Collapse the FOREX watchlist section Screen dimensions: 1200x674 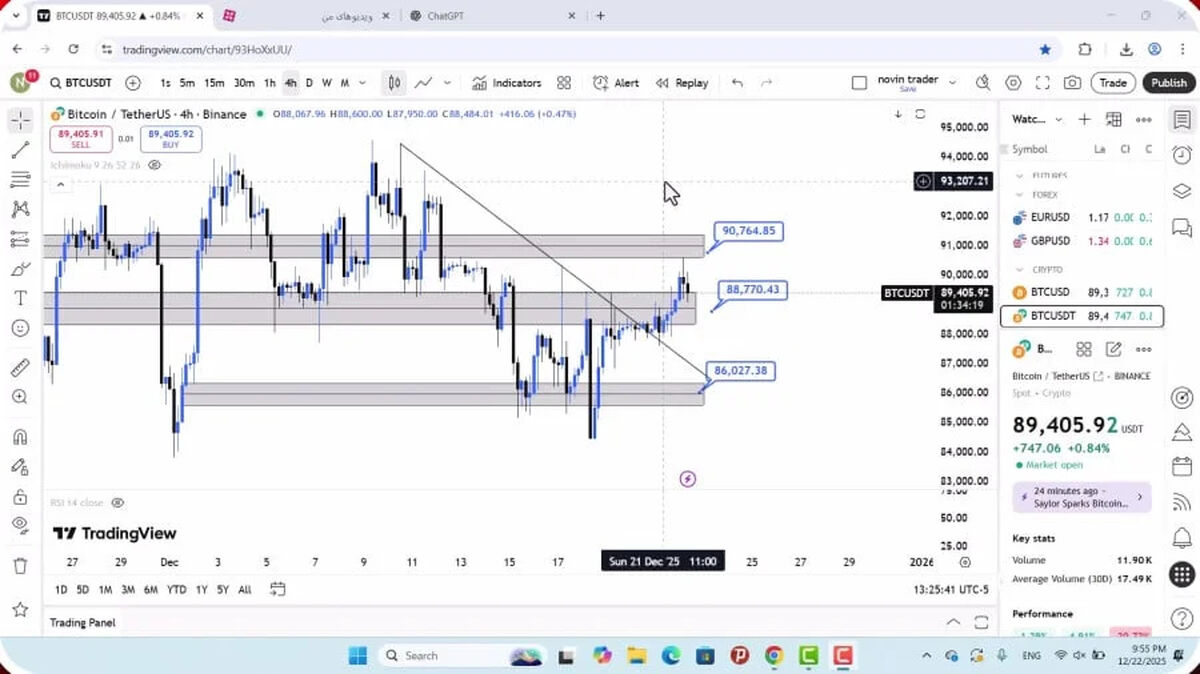click(1020, 195)
